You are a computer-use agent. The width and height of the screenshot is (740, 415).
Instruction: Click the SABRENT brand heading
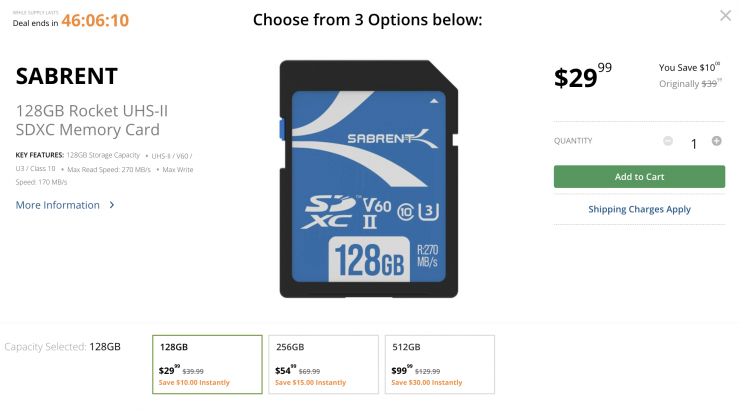click(66, 76)
